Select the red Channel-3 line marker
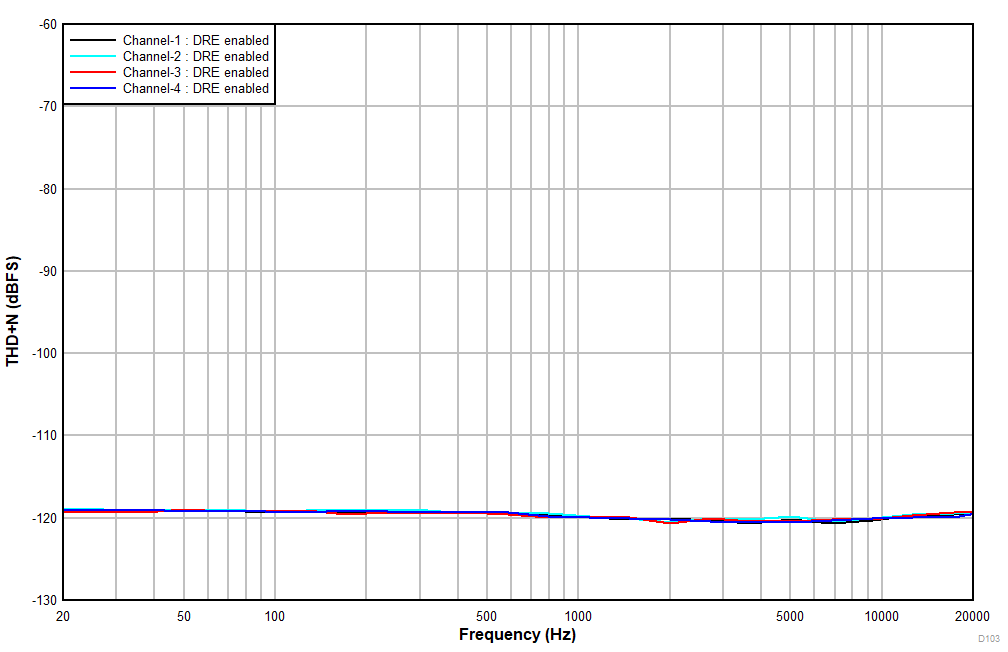The height and width of the screenshot is (652, 1008). pyautogui.click(x=92, y=72)
